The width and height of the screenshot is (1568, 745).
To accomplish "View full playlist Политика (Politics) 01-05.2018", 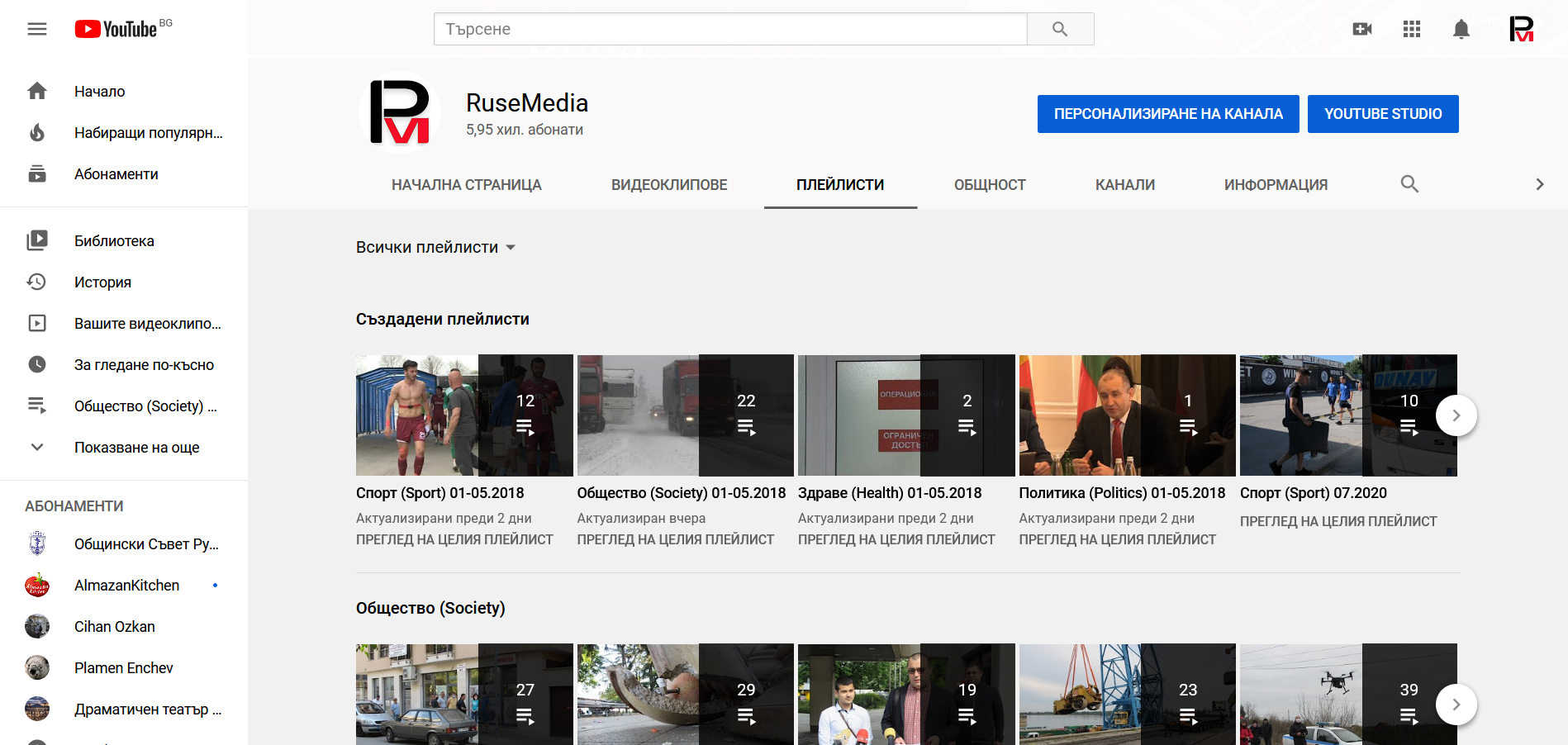I will point(1117,539).
